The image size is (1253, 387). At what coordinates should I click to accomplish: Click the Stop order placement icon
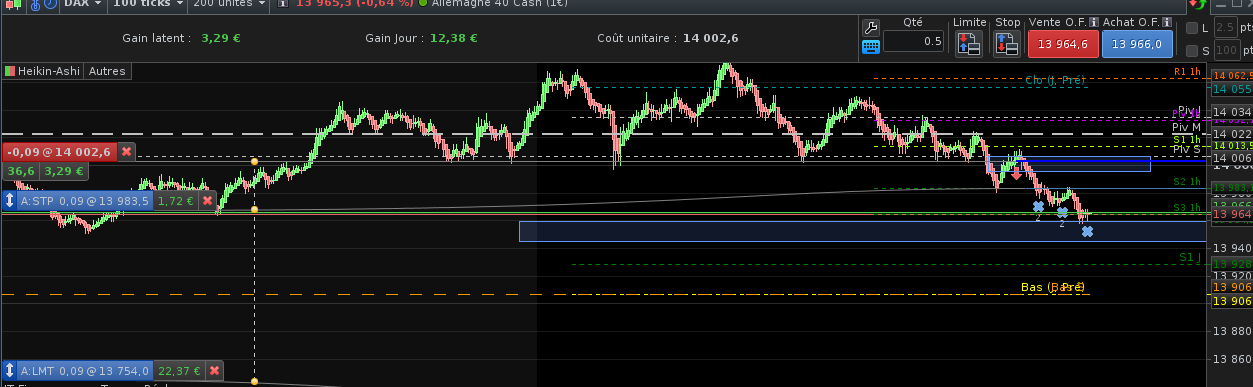pos(1008,43)
